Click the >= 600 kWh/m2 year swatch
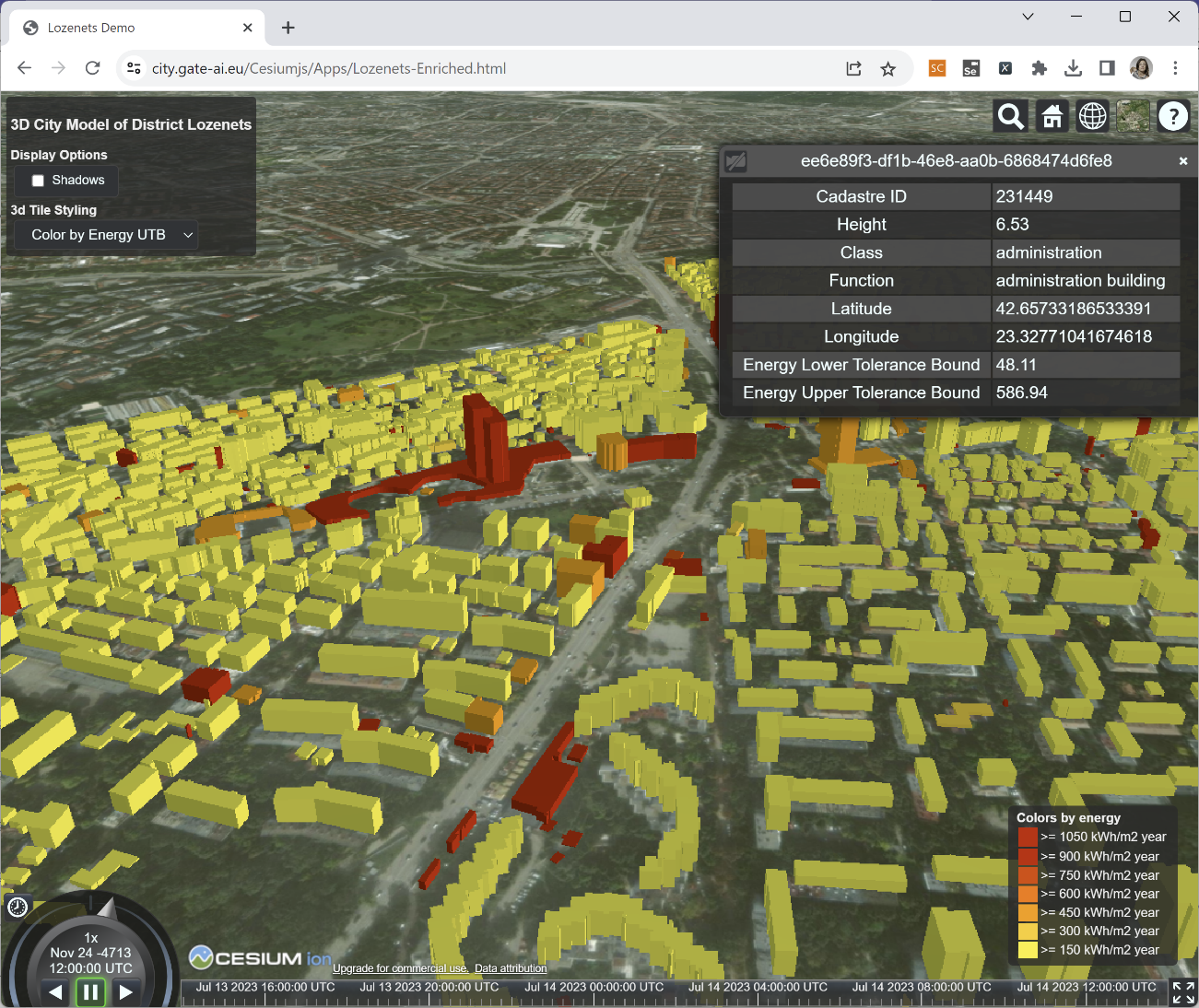The height and width of the screenshot is (1008, 1199). click(1028, 894)
